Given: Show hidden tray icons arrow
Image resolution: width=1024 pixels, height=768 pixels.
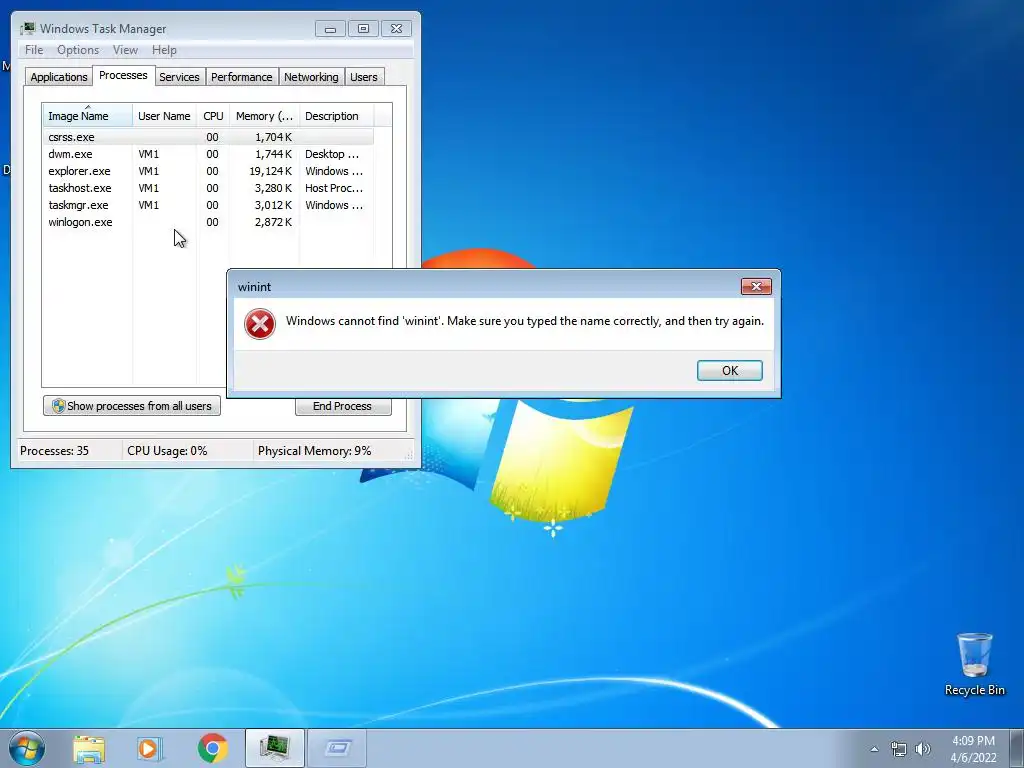Looking at the screenshot, I should coord(874,749).
